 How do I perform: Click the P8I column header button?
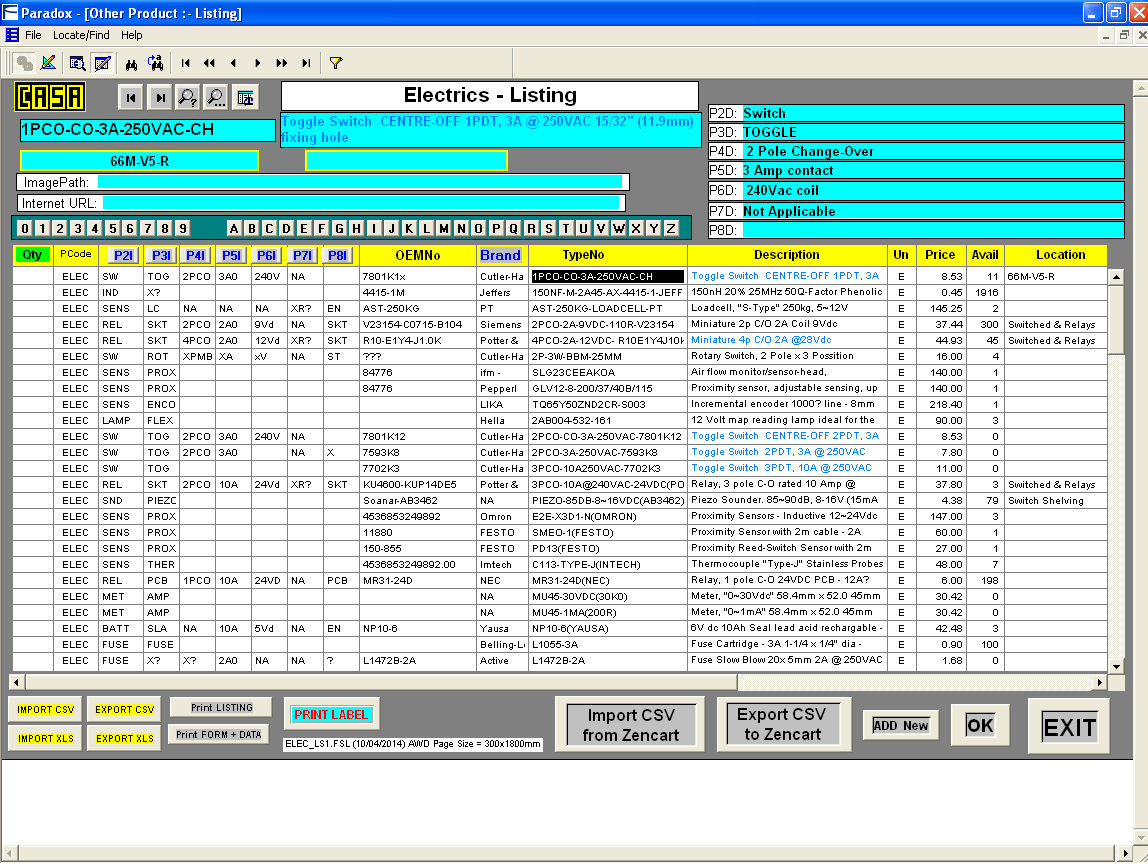pyautogui.click(x=338, y=256)
